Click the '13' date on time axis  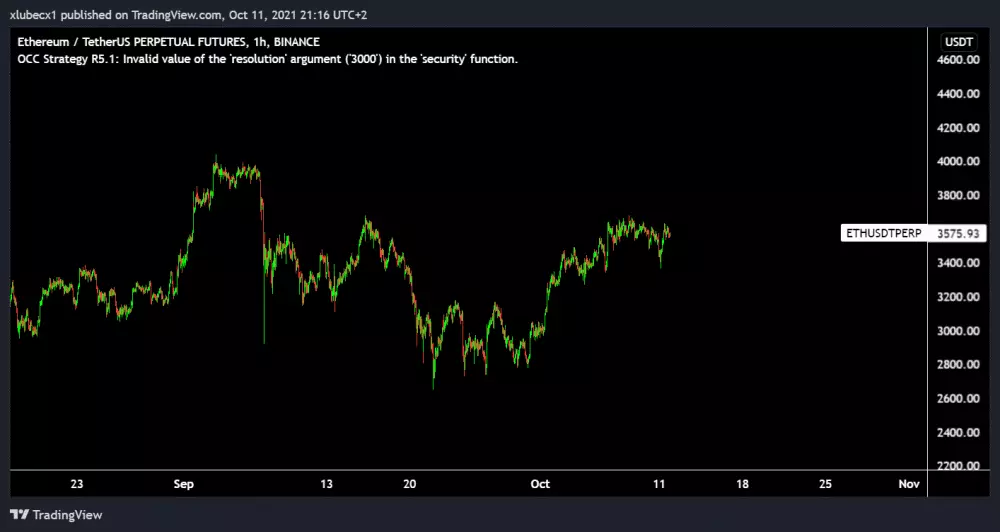[x=327, y=484]
